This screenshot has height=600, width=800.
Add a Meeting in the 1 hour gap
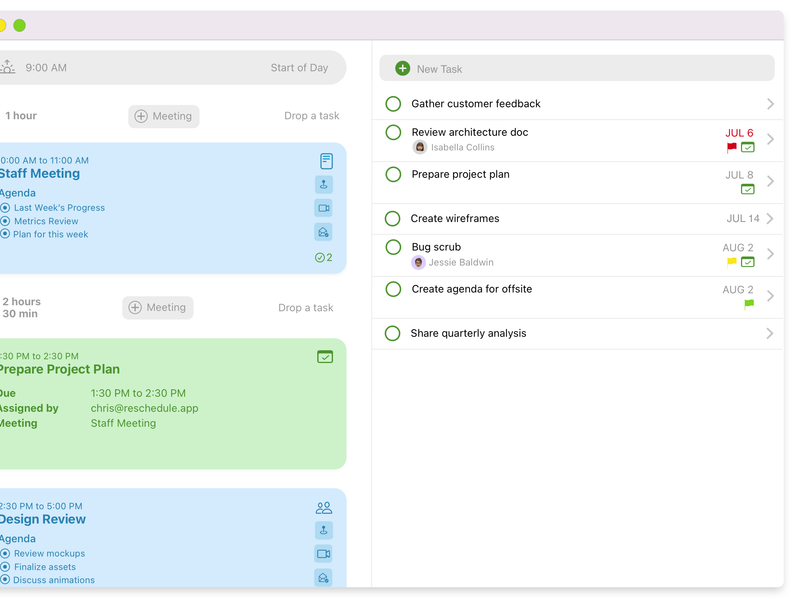(163, 116)
